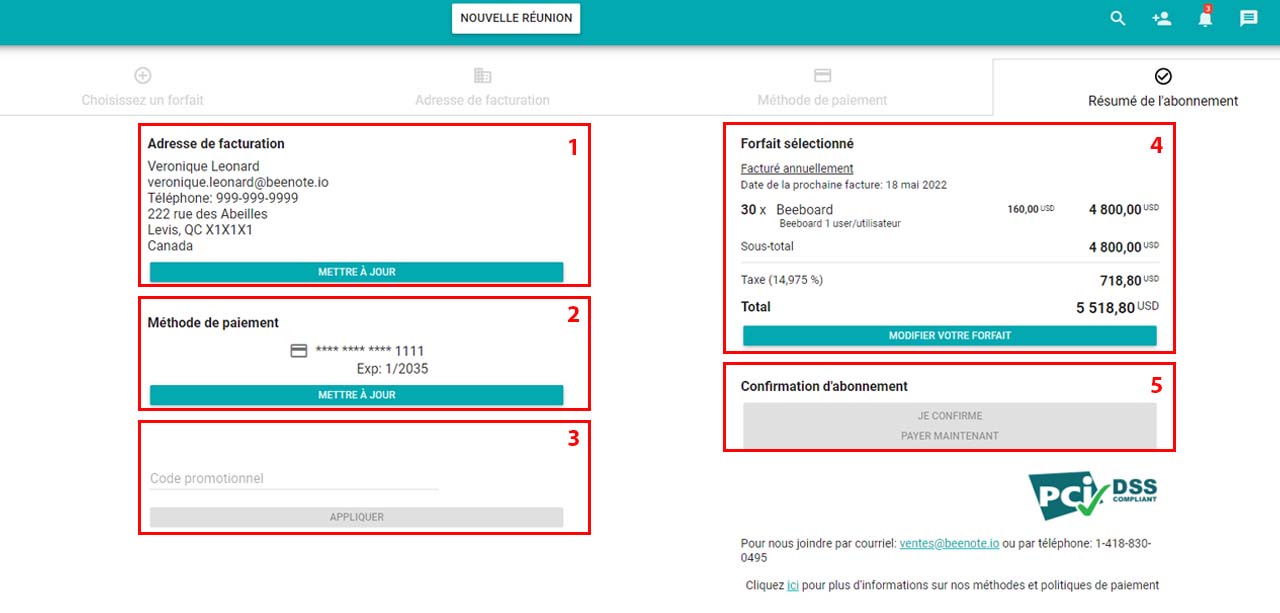Switch to Méthode de paiement tab

tap(822, 87)
